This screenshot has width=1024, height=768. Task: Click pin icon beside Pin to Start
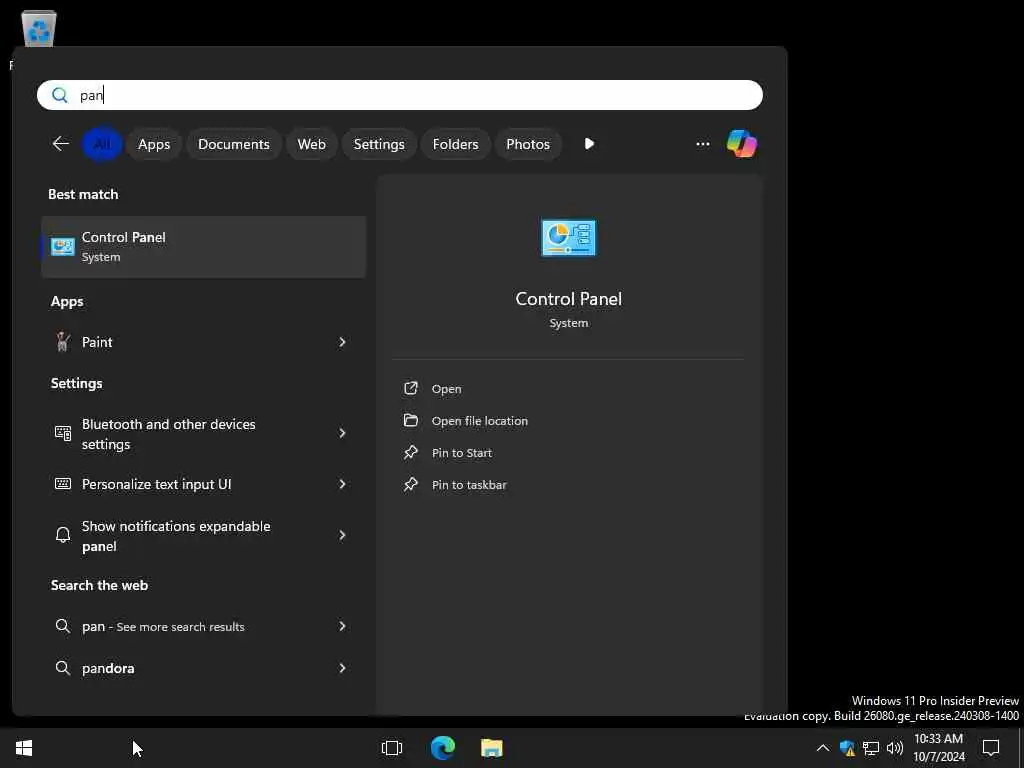[411, 453]
